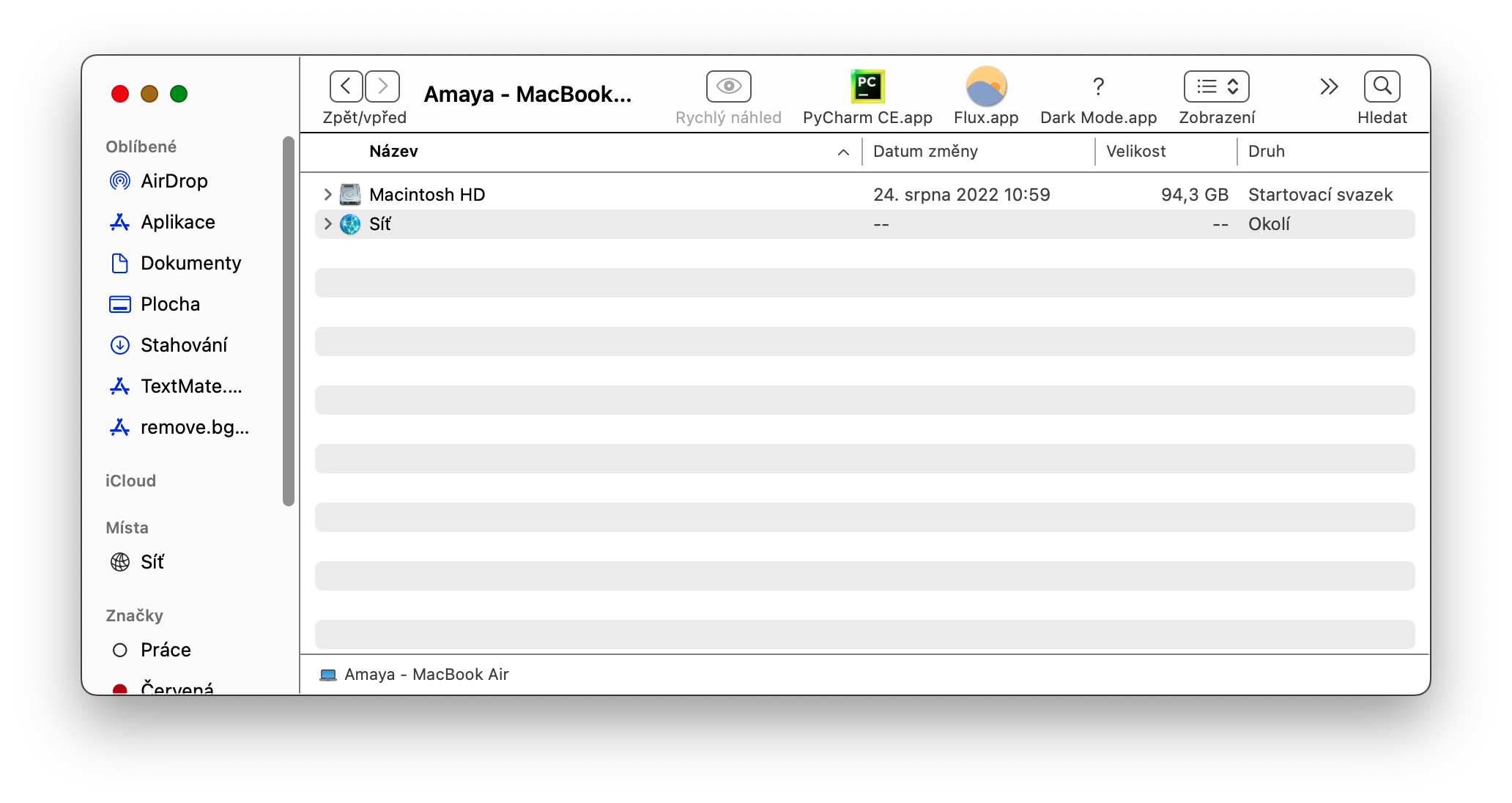Click the Dark Mode.app question mark icon

click(1098, 87)
